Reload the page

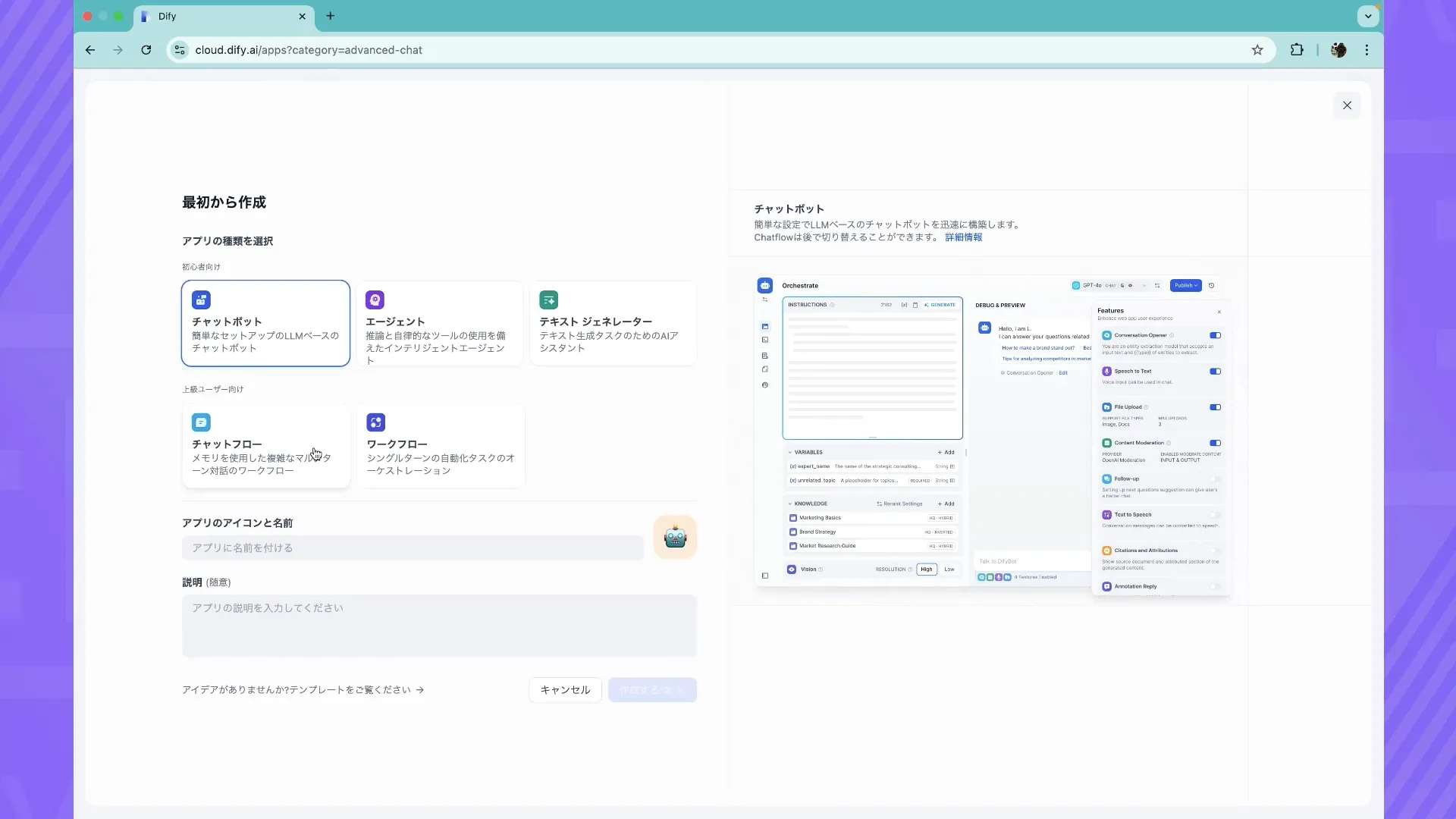coord(146,50)
